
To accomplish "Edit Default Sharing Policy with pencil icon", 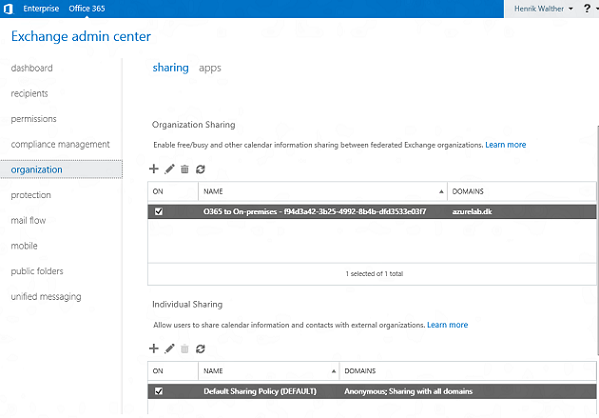I will pyautogui.click(x=170, y=348).
